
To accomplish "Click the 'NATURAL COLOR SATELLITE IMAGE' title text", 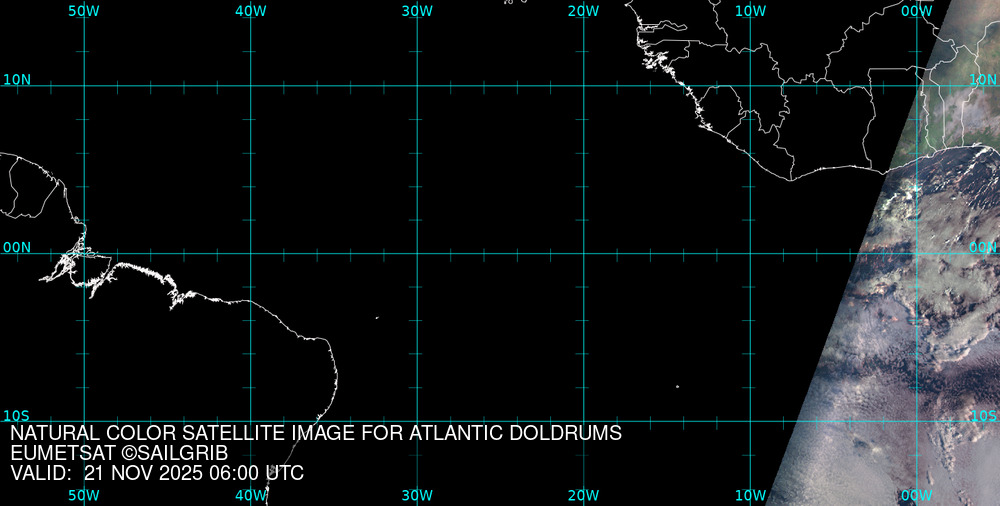I will pos(316,434).
